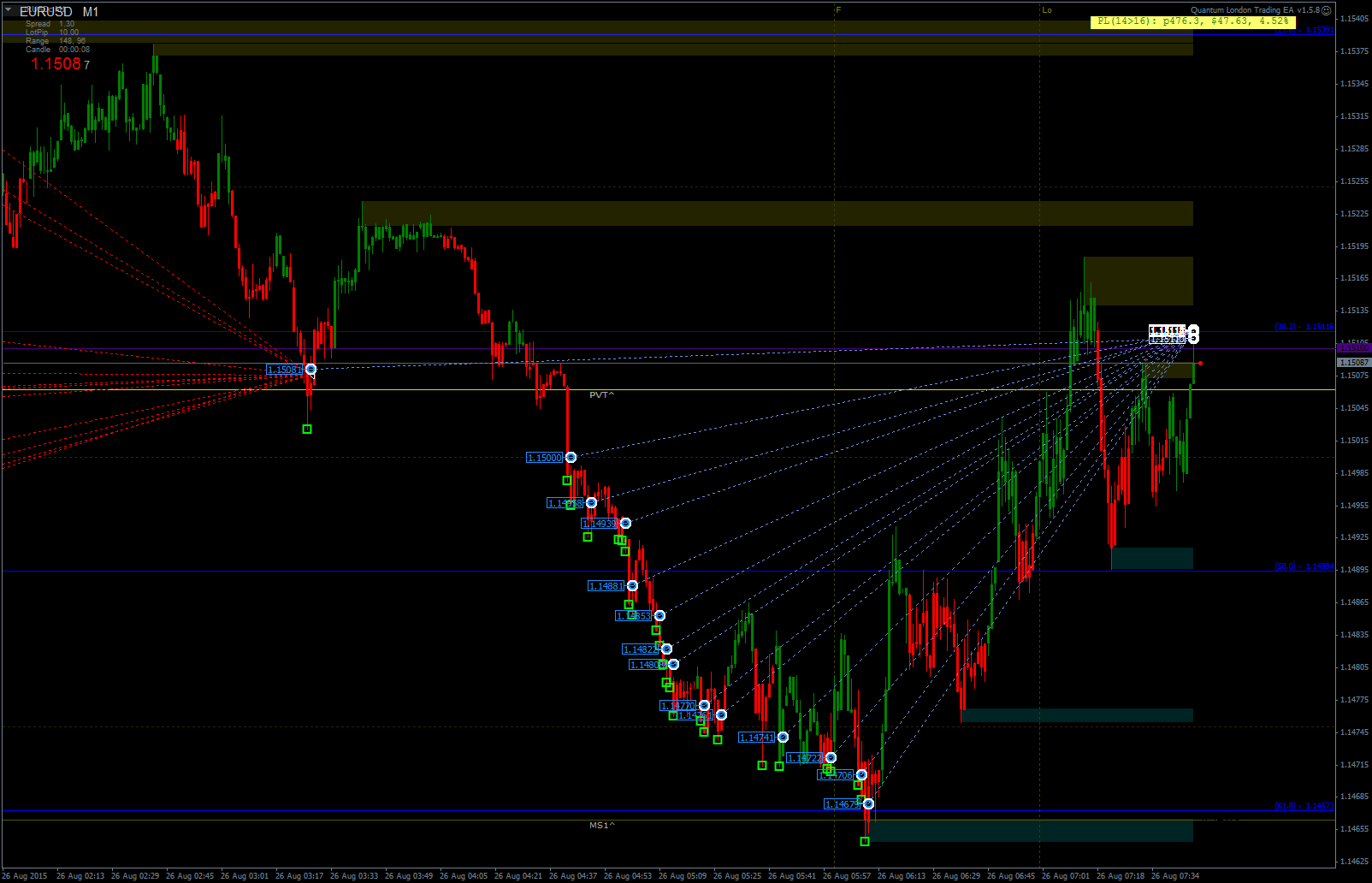Click the Spread 1.30 info line
Image resolution: width=1372 pixels, height=883 pixels.
pos(50,24)
